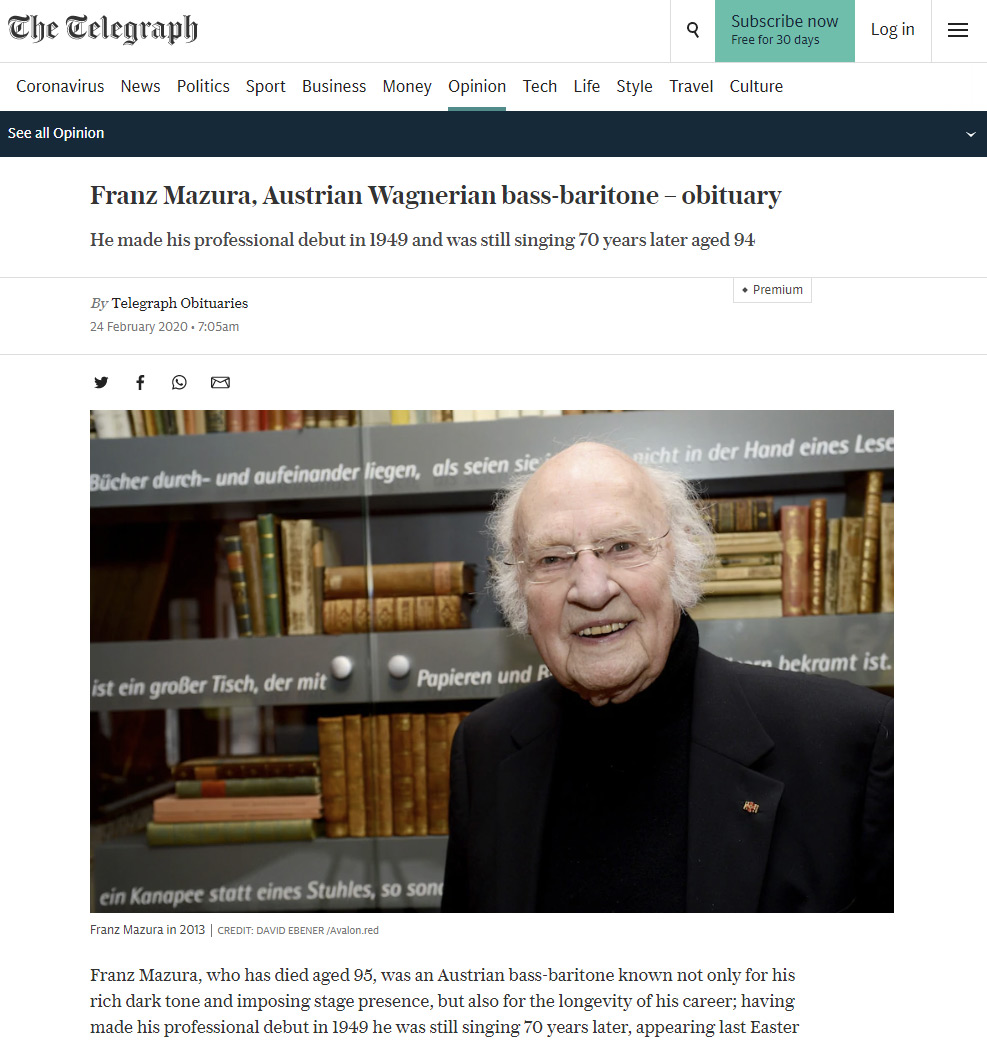Open the Opinion tab
This screenshot has height=1040, width=987.
tap(477, 86)
